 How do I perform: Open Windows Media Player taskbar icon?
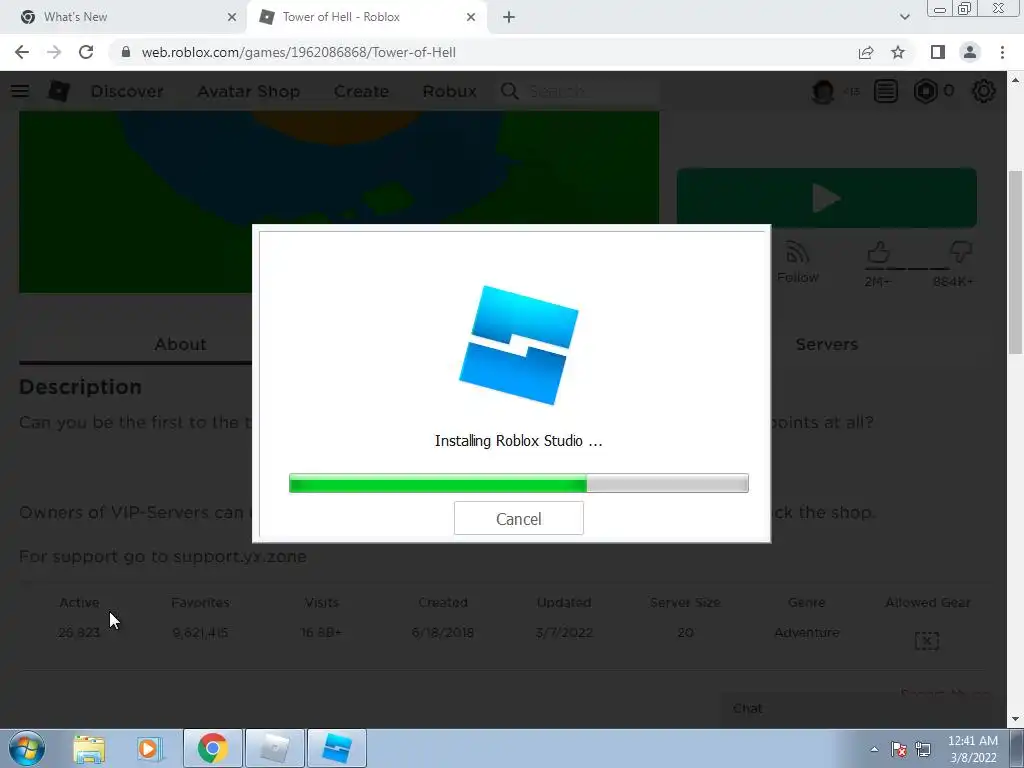(x=150, y=748)
